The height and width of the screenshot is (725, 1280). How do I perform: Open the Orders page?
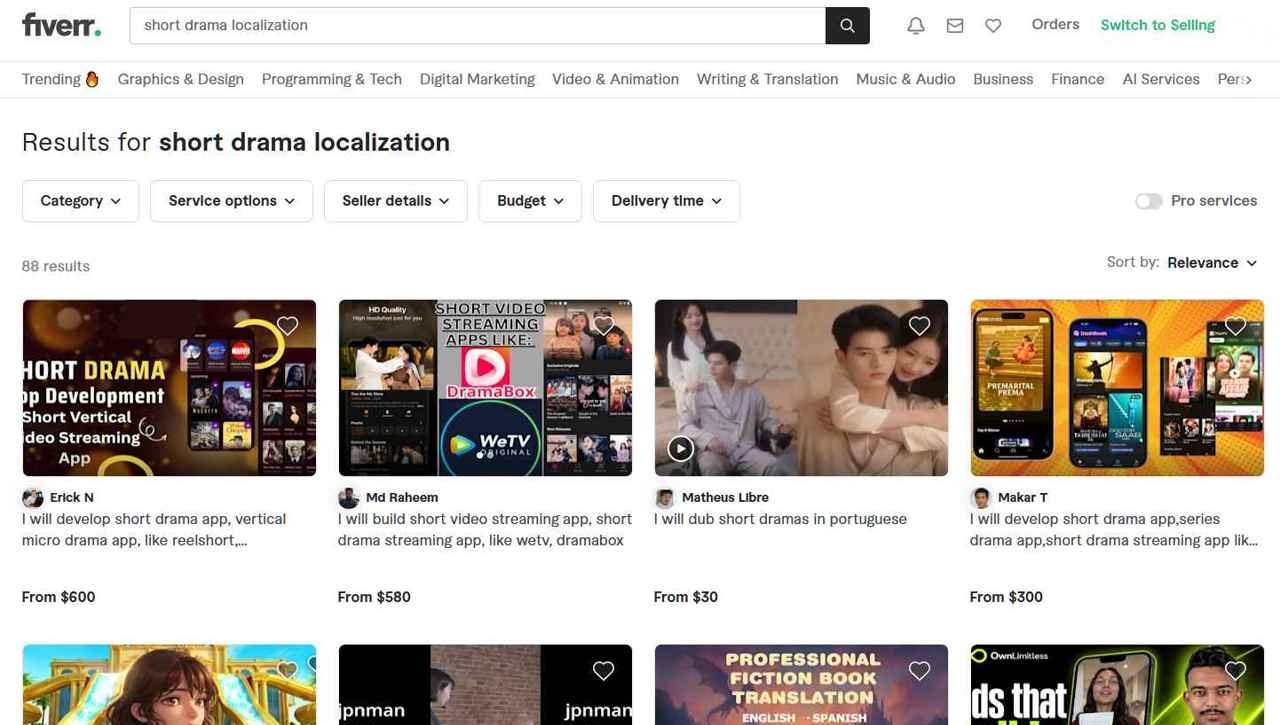pos(1055,25)
